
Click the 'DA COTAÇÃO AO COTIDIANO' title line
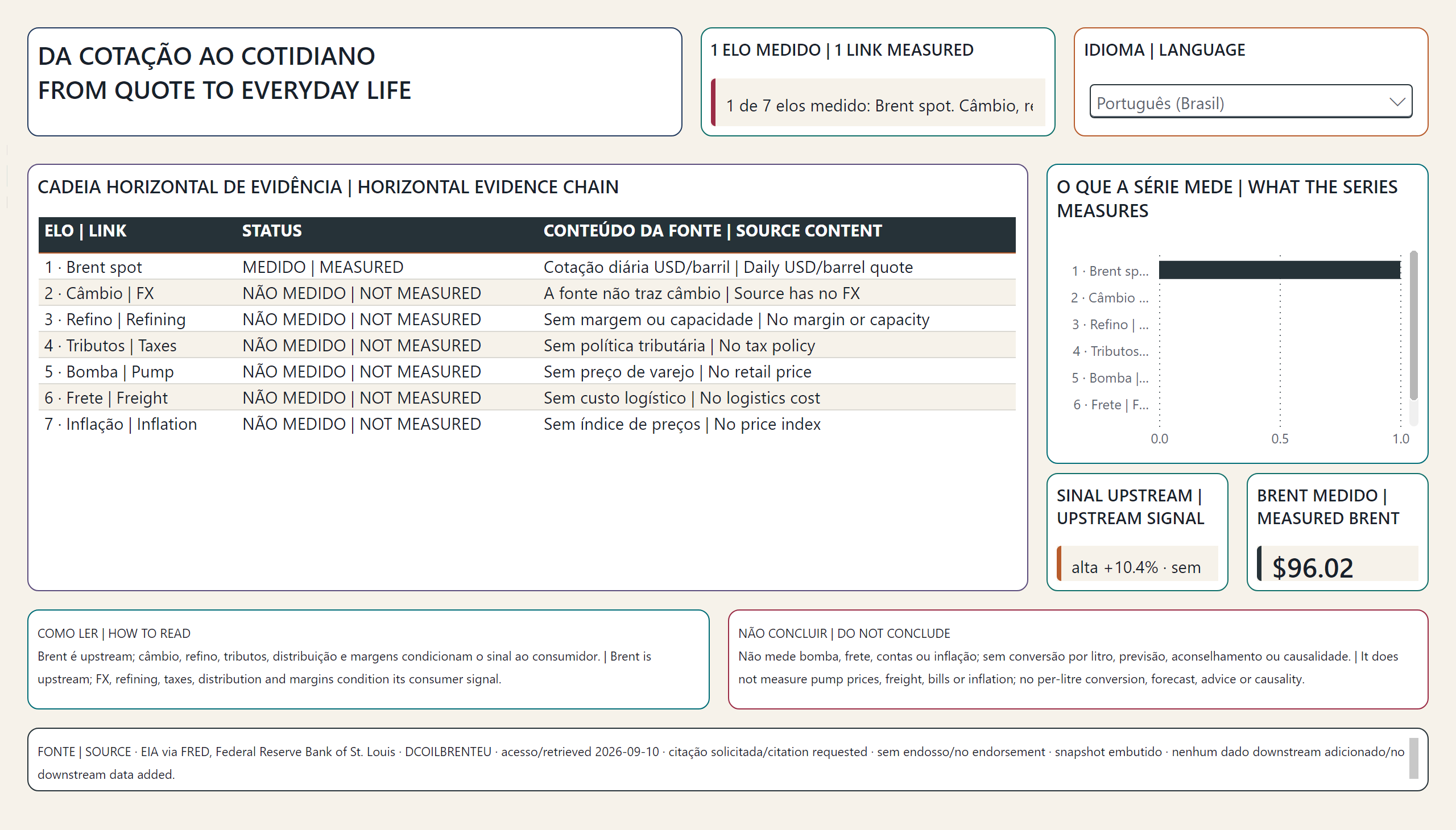[206, 56]
